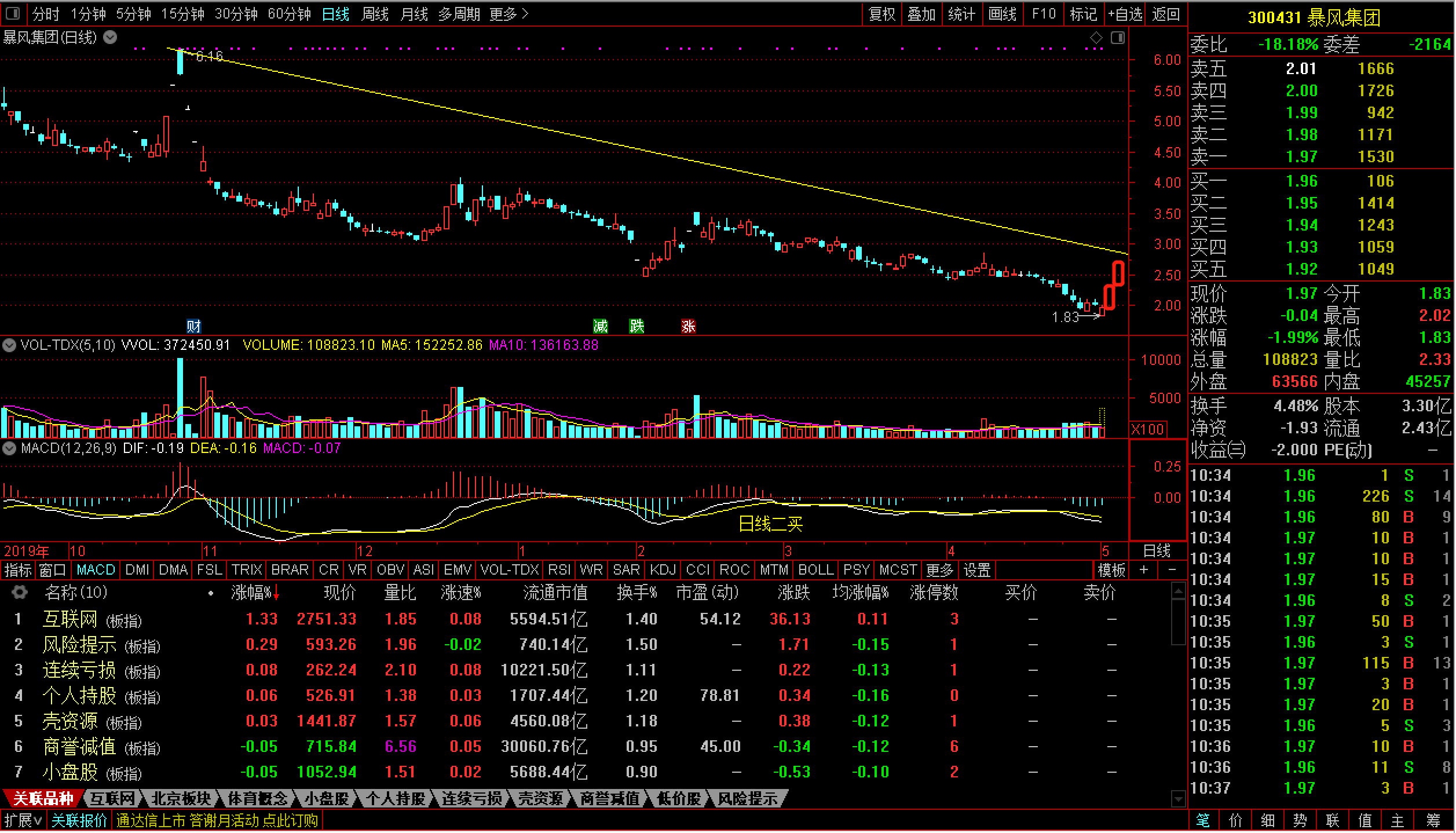Screen dimensions: 1456x833
Task: Expand 更多 indicators list
Action: (x=939, y=570)
